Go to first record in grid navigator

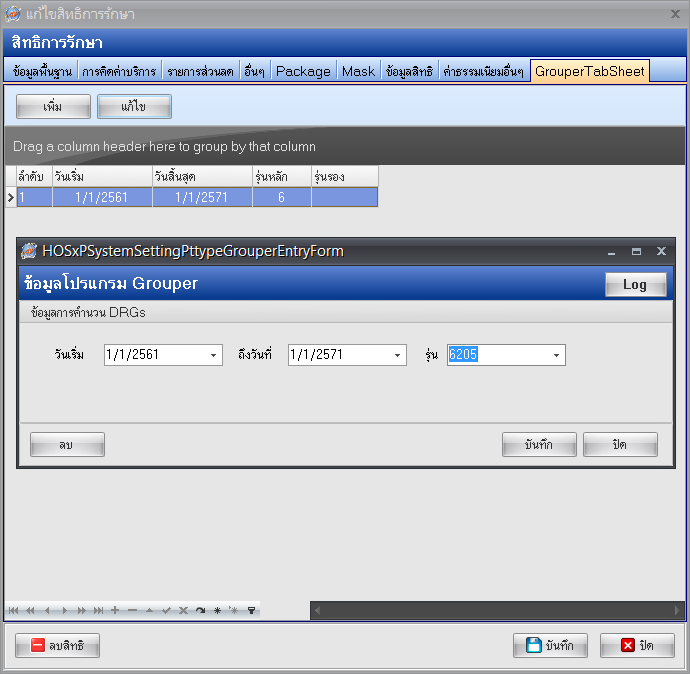coord(13,610)
